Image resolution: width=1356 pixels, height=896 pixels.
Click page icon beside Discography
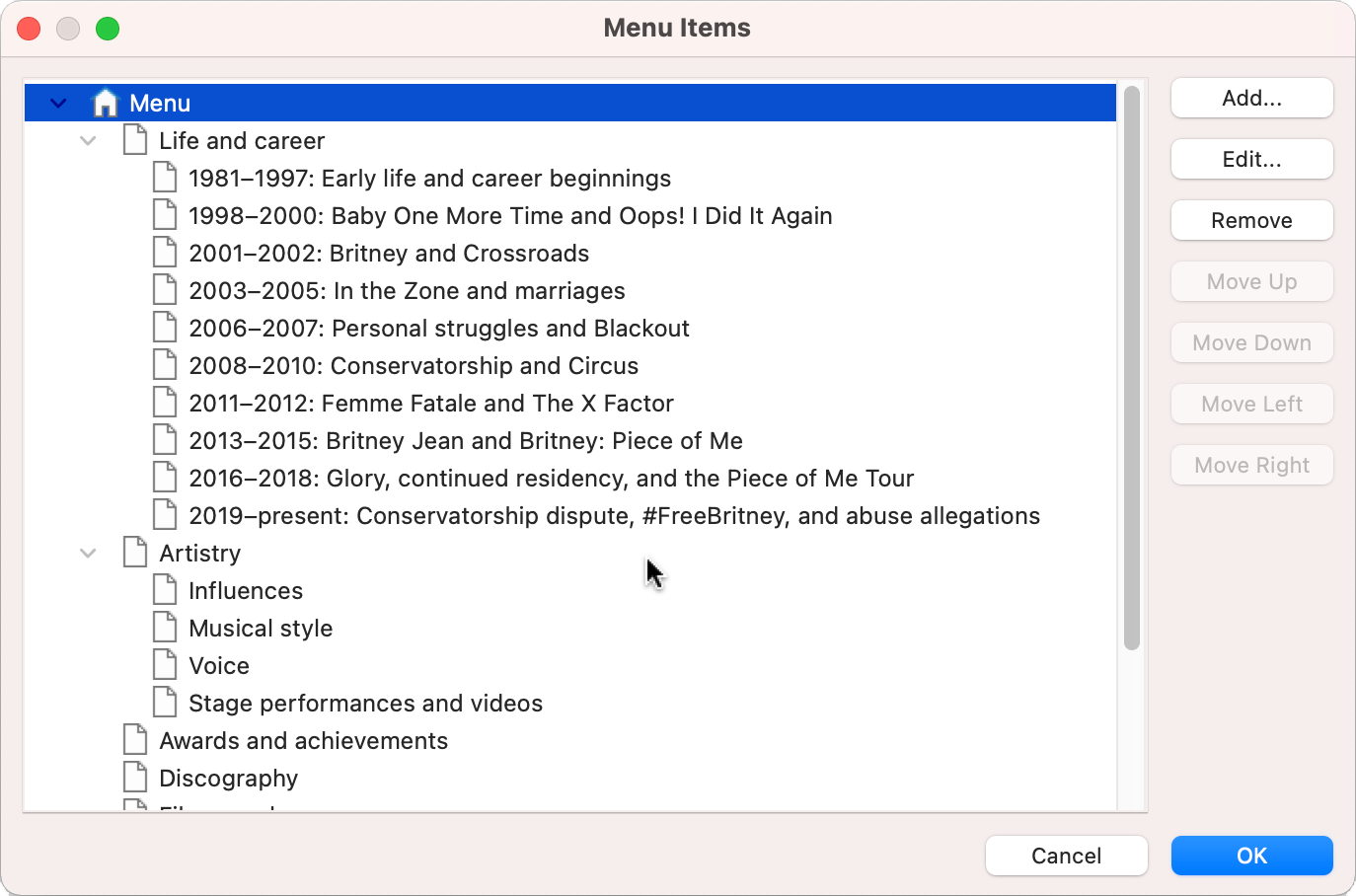tap(135, 778)
